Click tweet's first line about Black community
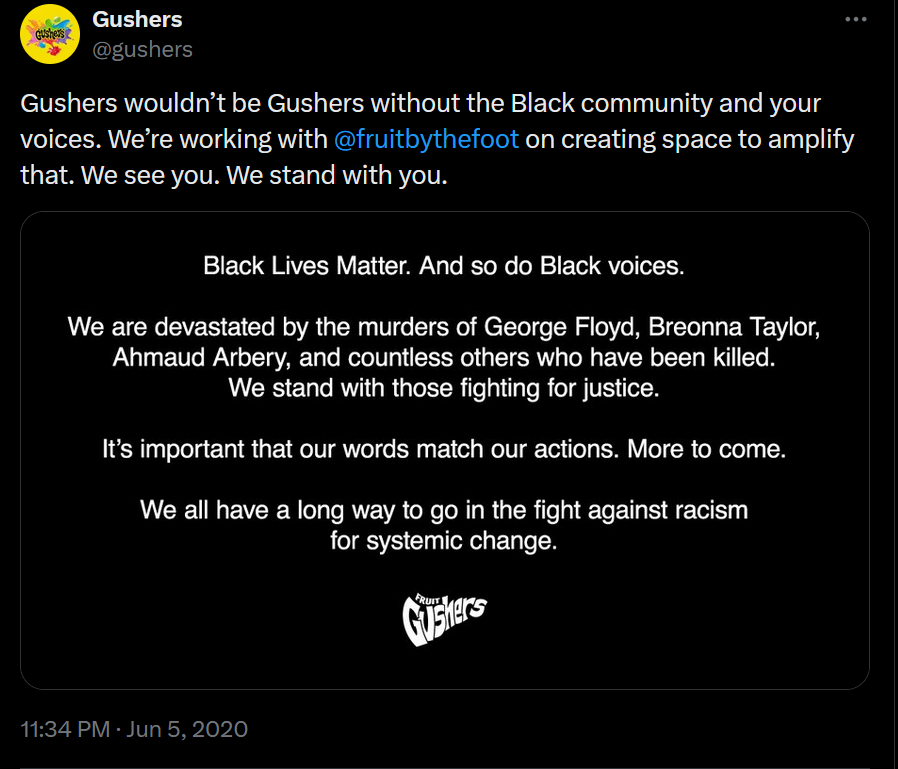 pyautogui.click(x=420, y=104)
